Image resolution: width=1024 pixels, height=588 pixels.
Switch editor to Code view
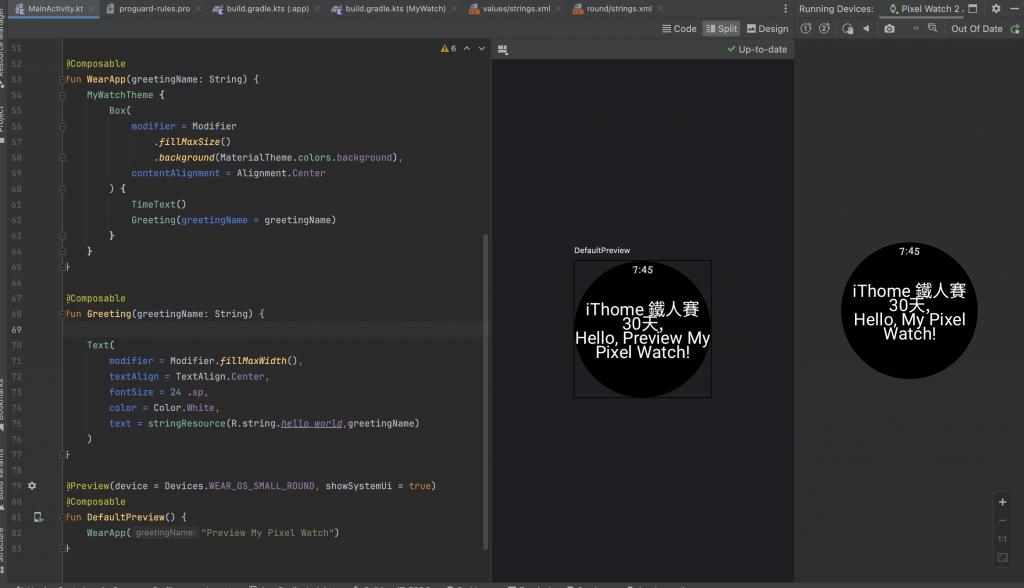679,29
